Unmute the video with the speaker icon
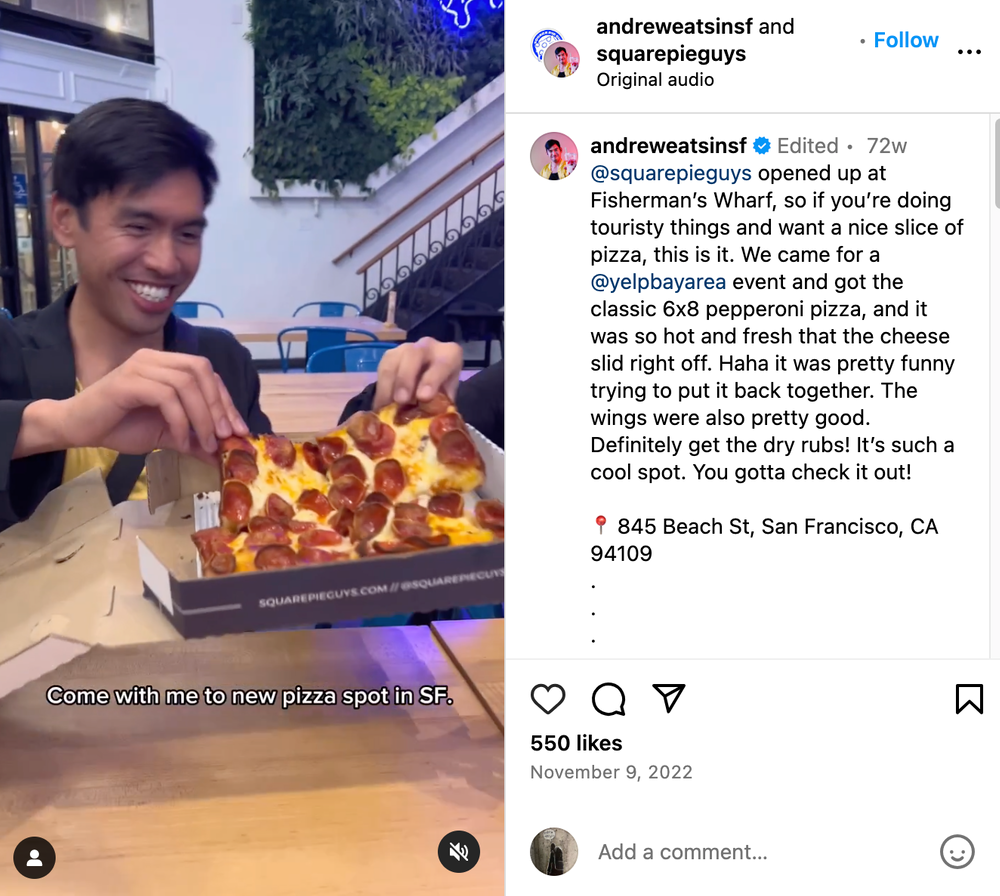 point(459,852)
